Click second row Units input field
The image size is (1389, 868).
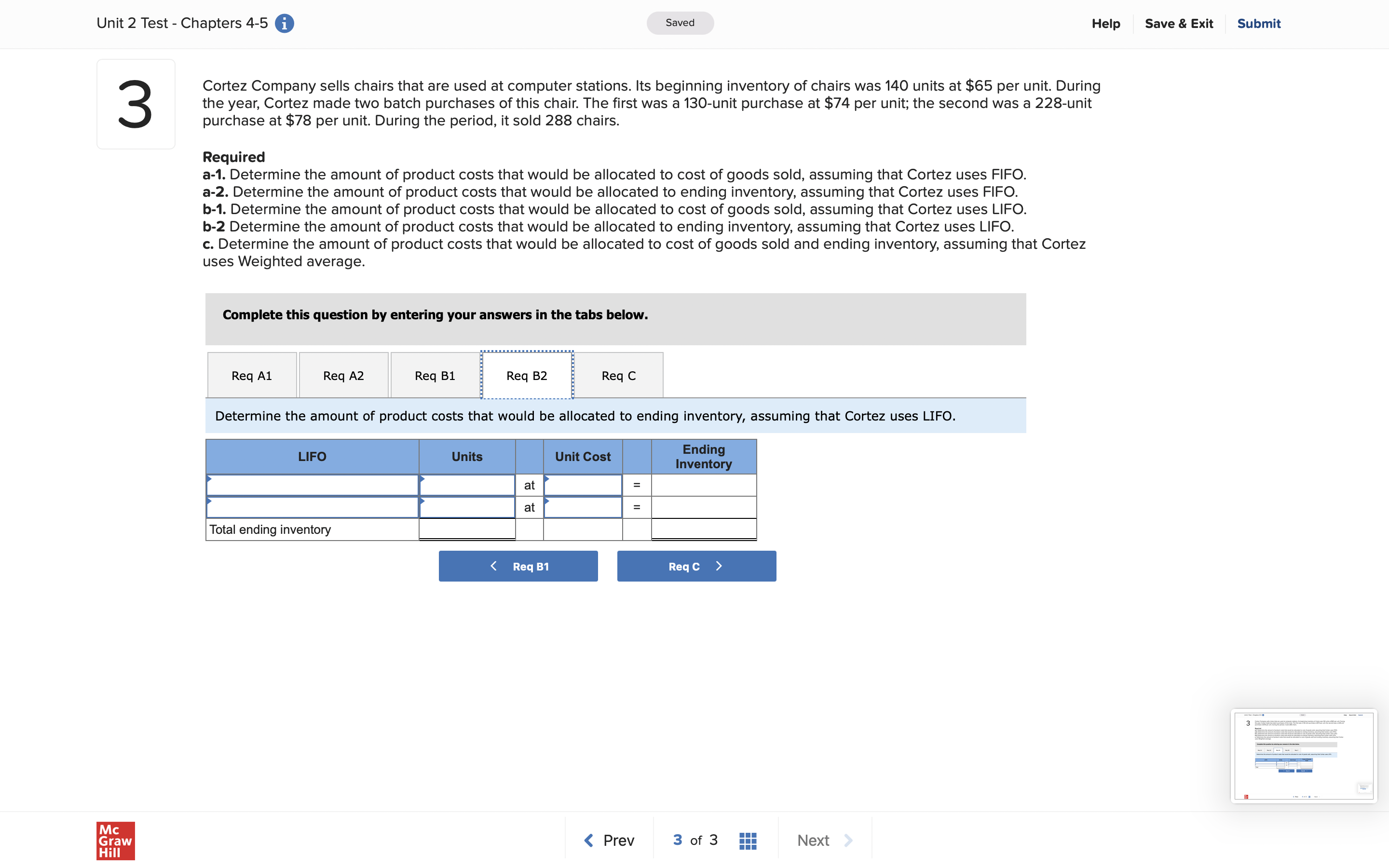tap(467, 507)
